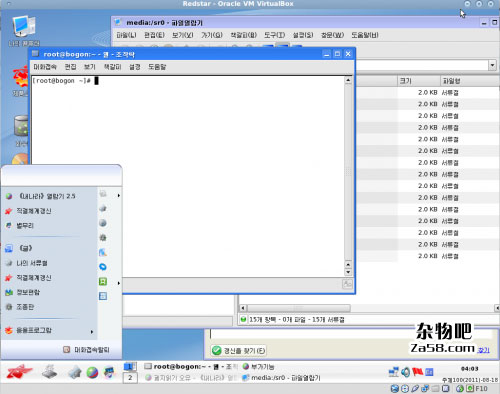Open 보기(V) menu in the file manager
The height and width of the screenshot is (394, 500).
point(183,35)
